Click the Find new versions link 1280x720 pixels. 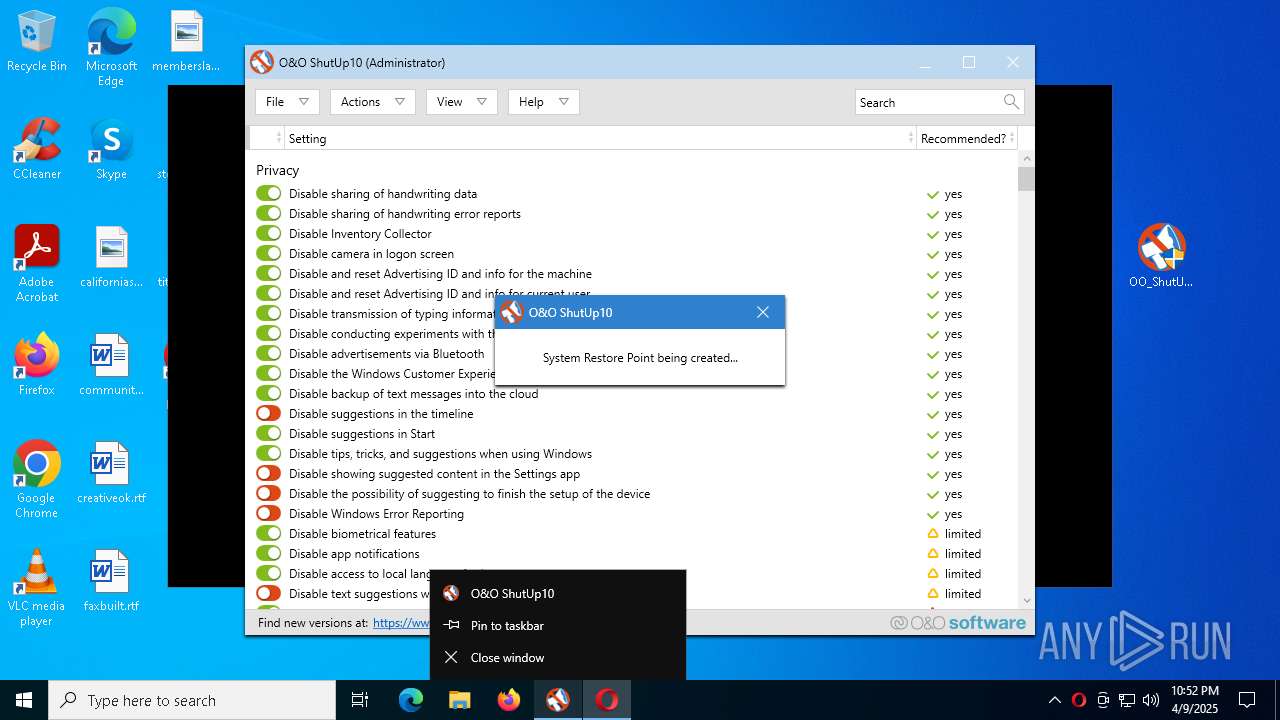(401, 622)
